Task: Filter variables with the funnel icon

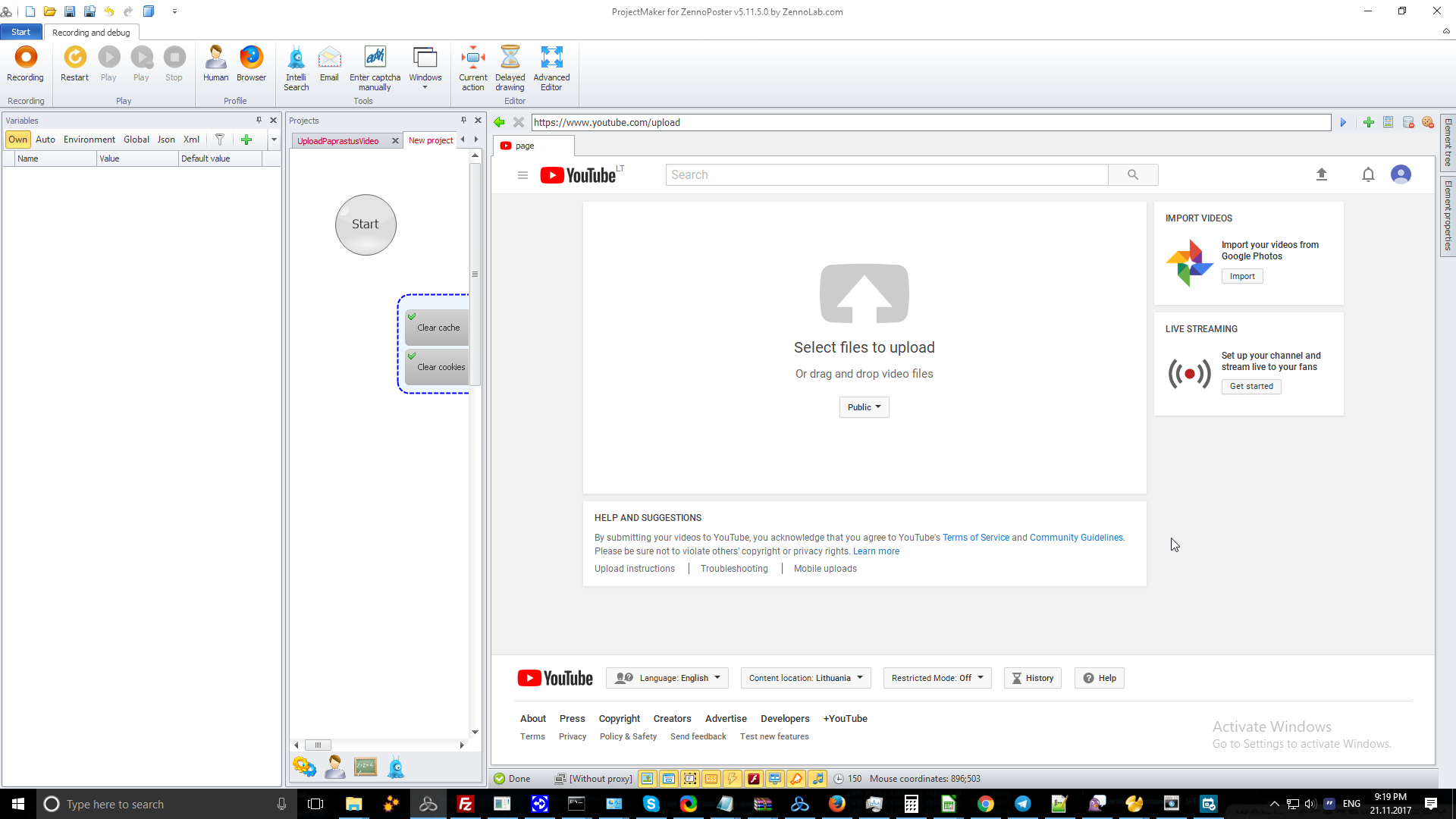Action: pos(220,140)
